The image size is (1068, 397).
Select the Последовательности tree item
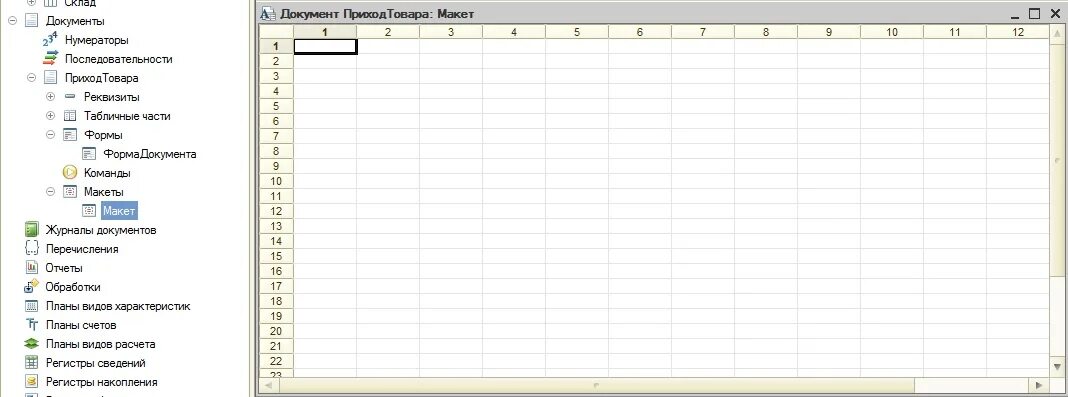[119, 59]
